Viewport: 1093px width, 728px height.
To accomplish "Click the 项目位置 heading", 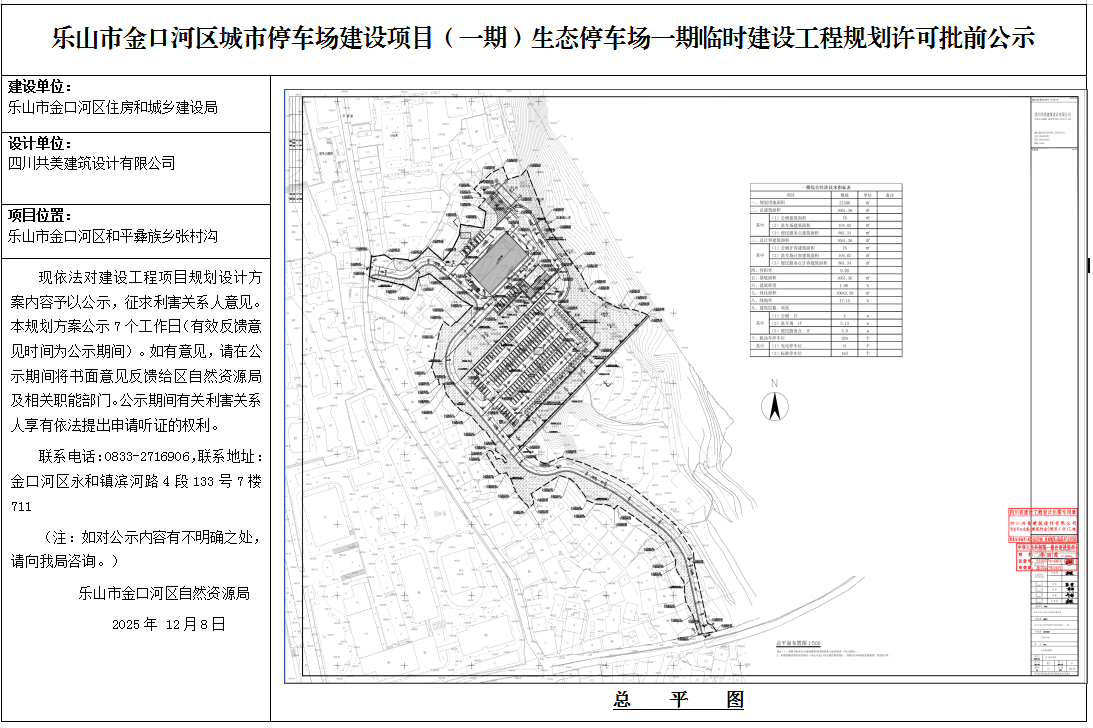I will pyautogui.click(x=41, y=216).
